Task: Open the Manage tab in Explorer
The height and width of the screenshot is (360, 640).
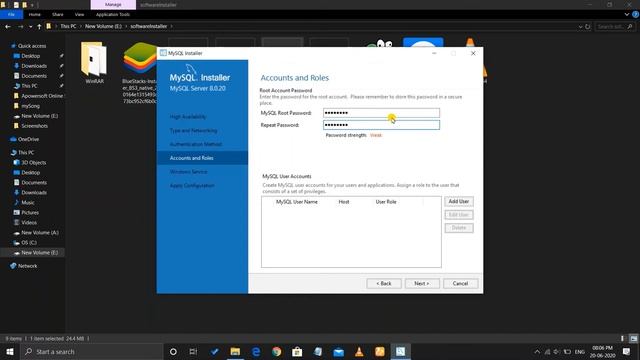Action: coord(113,4)
